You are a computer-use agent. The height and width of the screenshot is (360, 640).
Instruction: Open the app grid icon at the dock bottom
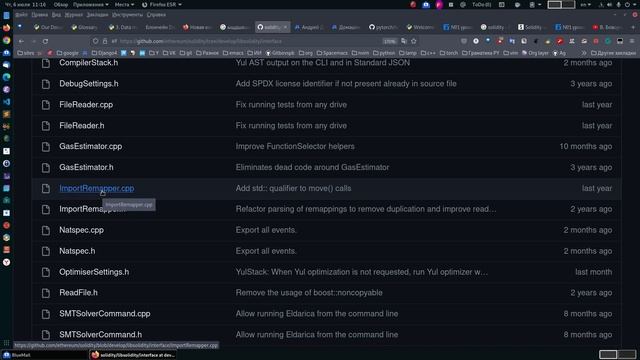7,343
